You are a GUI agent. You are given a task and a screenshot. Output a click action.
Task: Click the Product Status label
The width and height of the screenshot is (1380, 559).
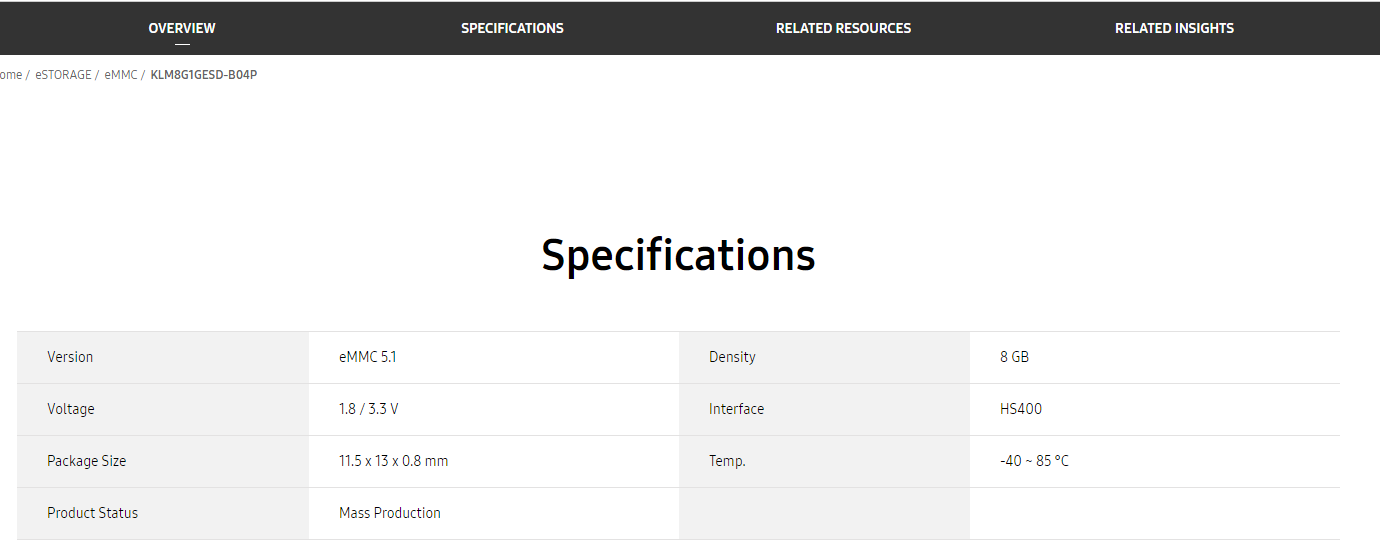(x=92, y=513)
